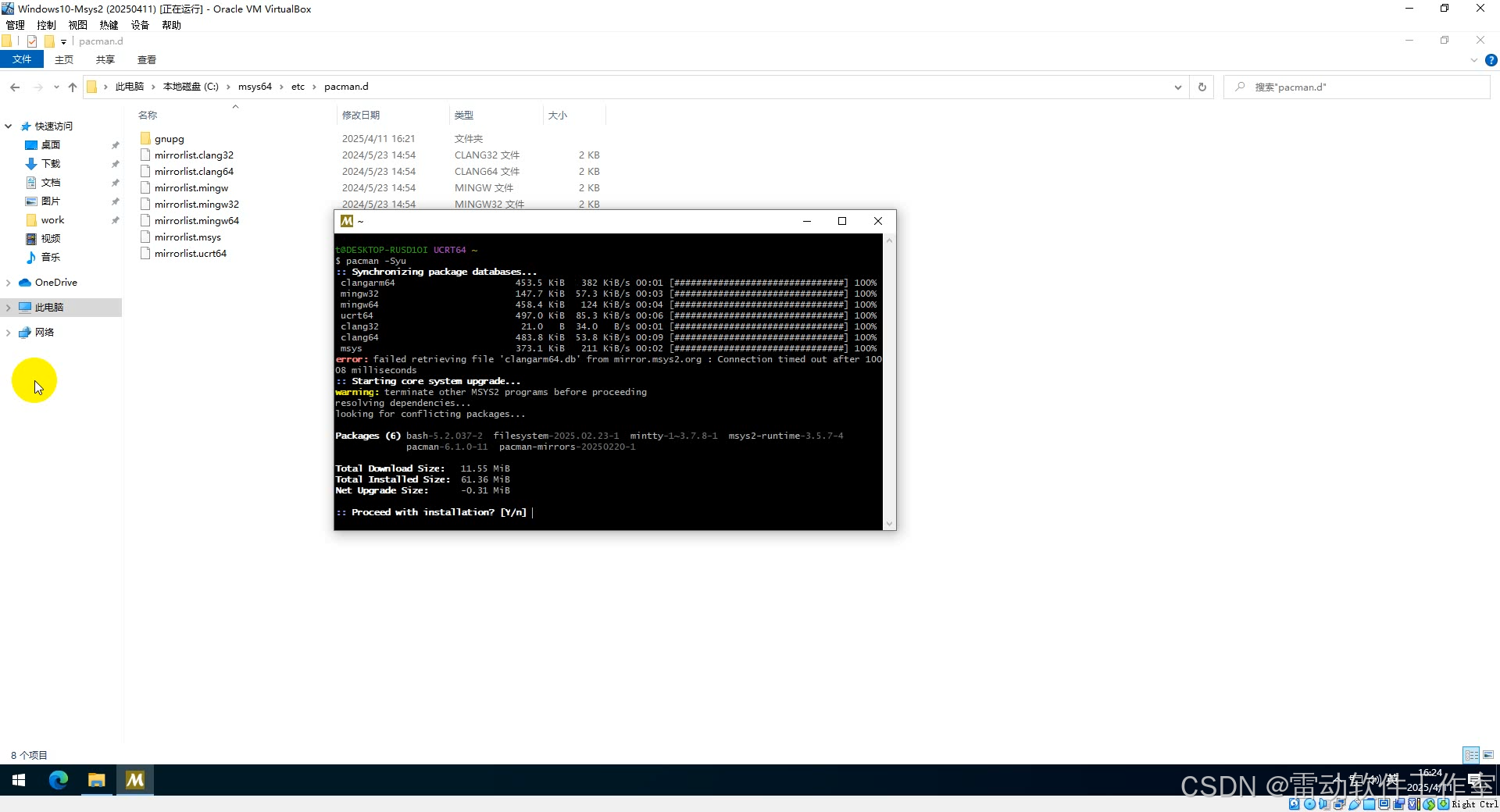Open recent locations dropdown arrow
This screenshot has width=1500, height=812.
click(56, 87)
